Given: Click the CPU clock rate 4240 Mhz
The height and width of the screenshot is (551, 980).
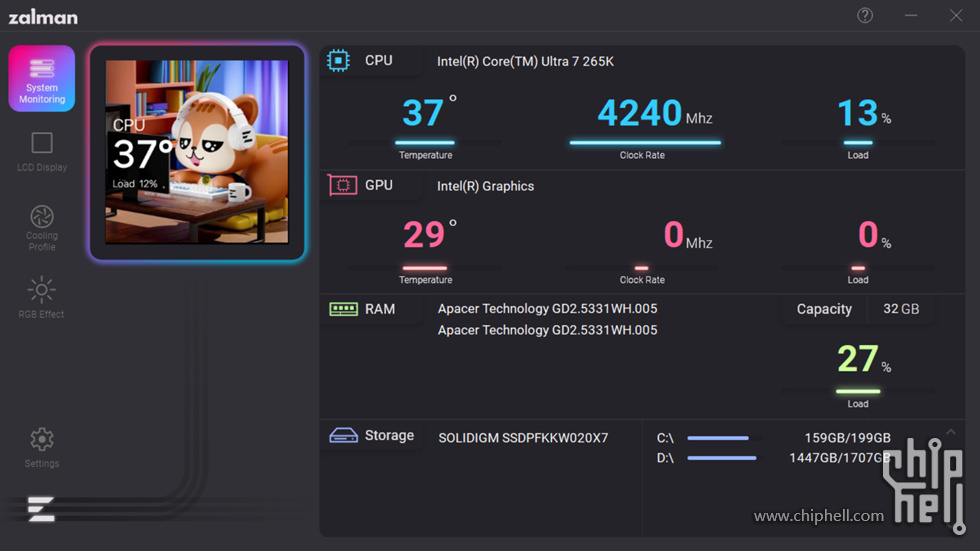Looking at the screenshot, I should 654,113.
